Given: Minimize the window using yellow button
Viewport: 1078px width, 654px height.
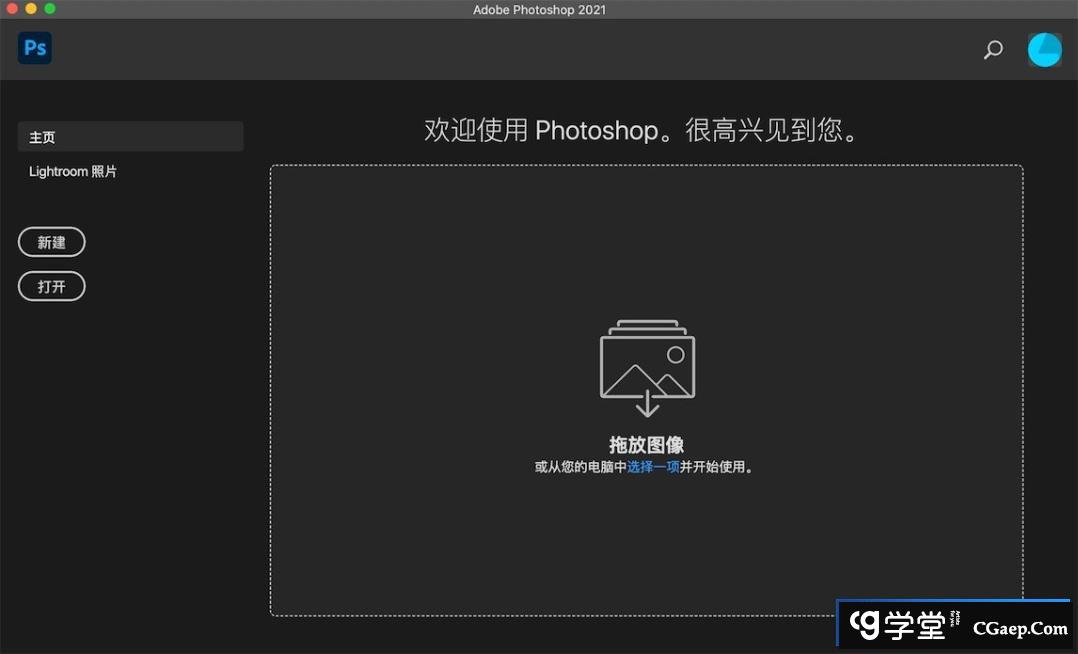Looking at the screenshot, I should point(31,9).
